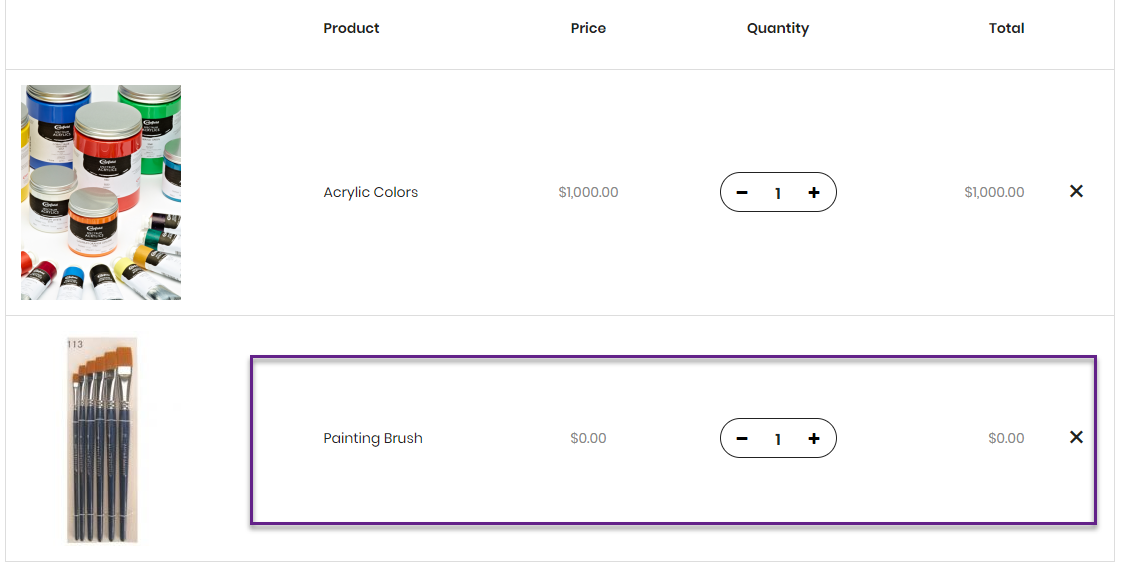Open the Painting Brush product image

point(101,440)
